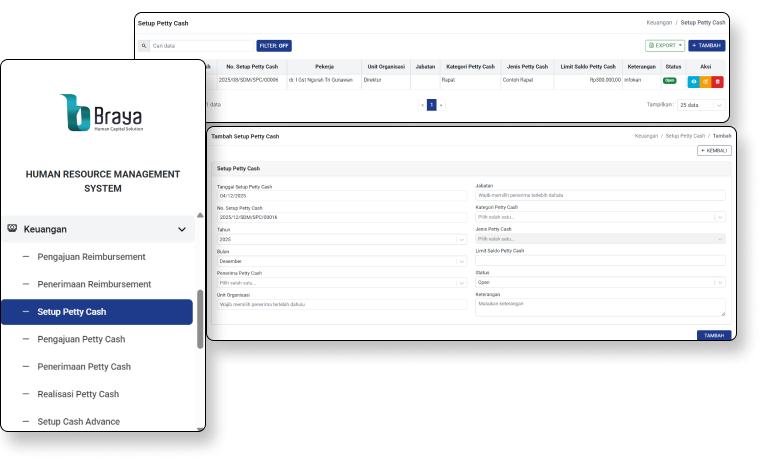Click the sidebar vertical scrollbar

pyautogui.click(x=200, y=320)
